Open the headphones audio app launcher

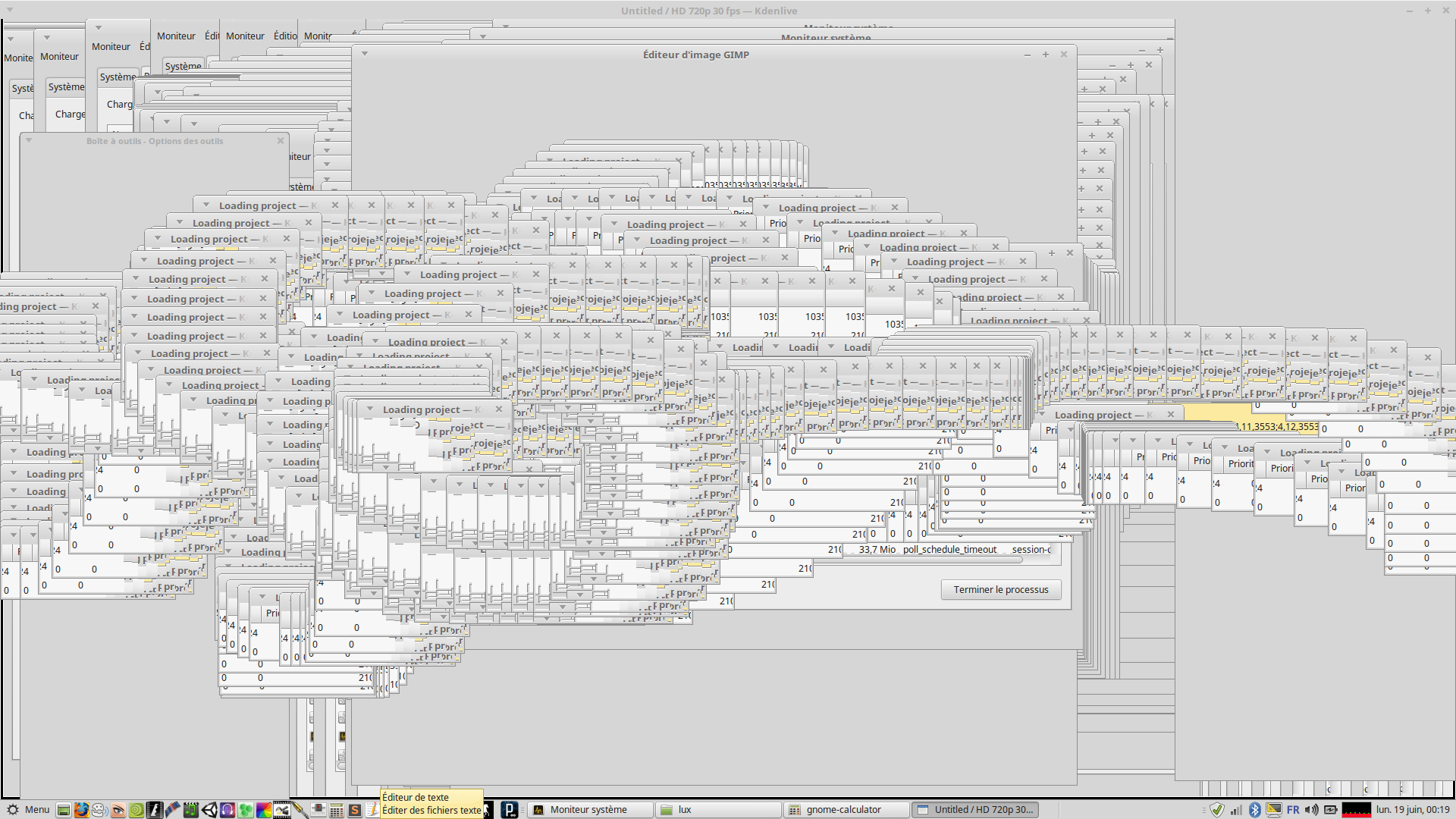point(227,810)
